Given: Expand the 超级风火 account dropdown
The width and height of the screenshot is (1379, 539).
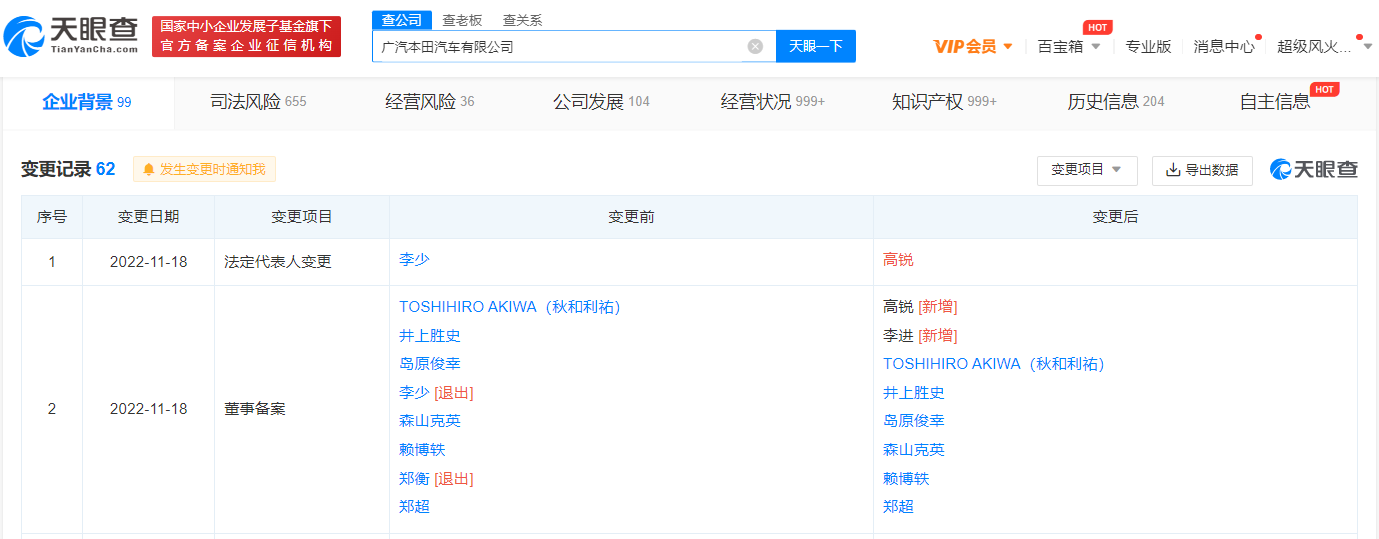Looking at the screenshot, I should click(1367, 46).
